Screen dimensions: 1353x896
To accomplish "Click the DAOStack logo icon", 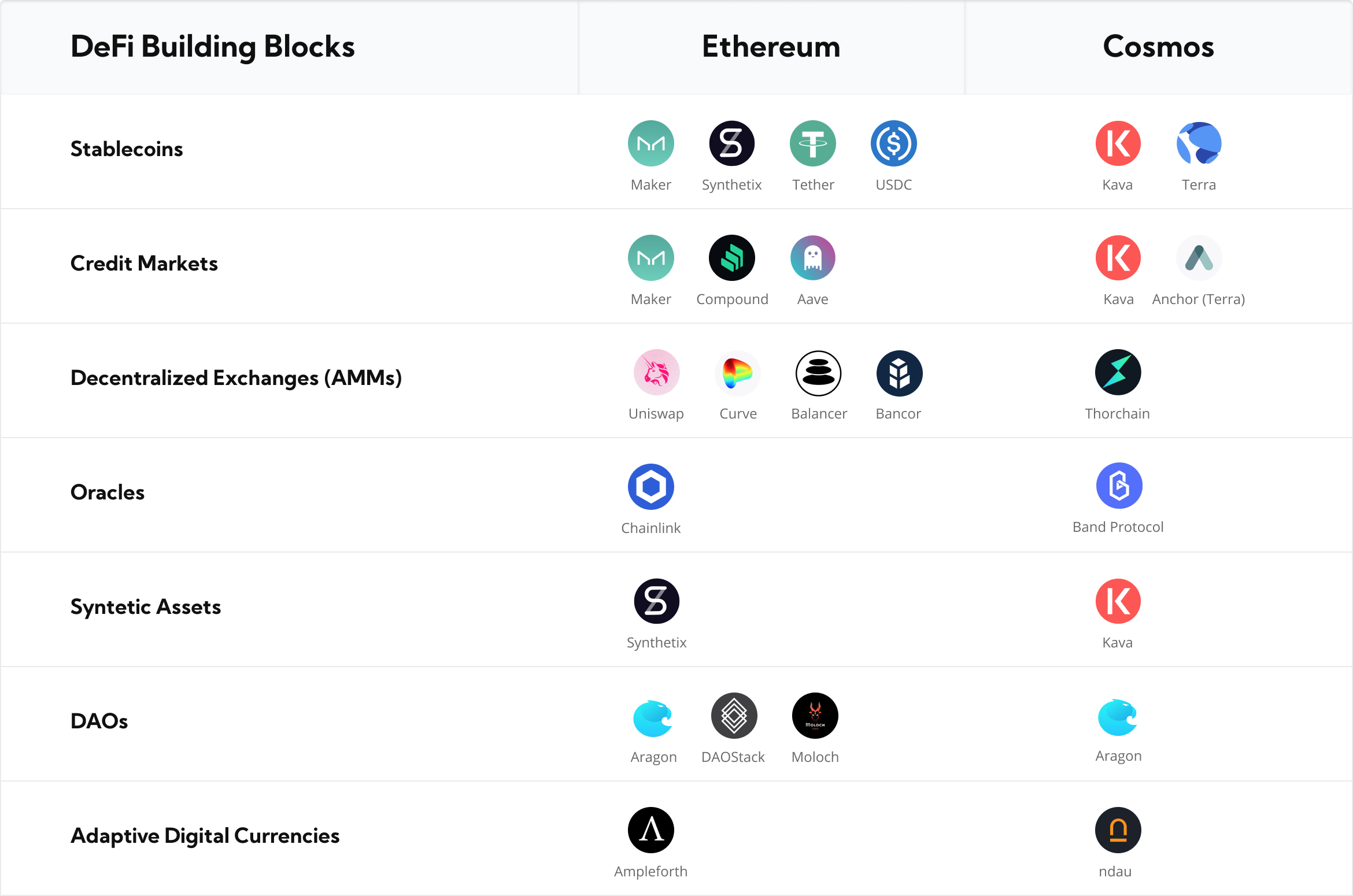I will point(734,716).
